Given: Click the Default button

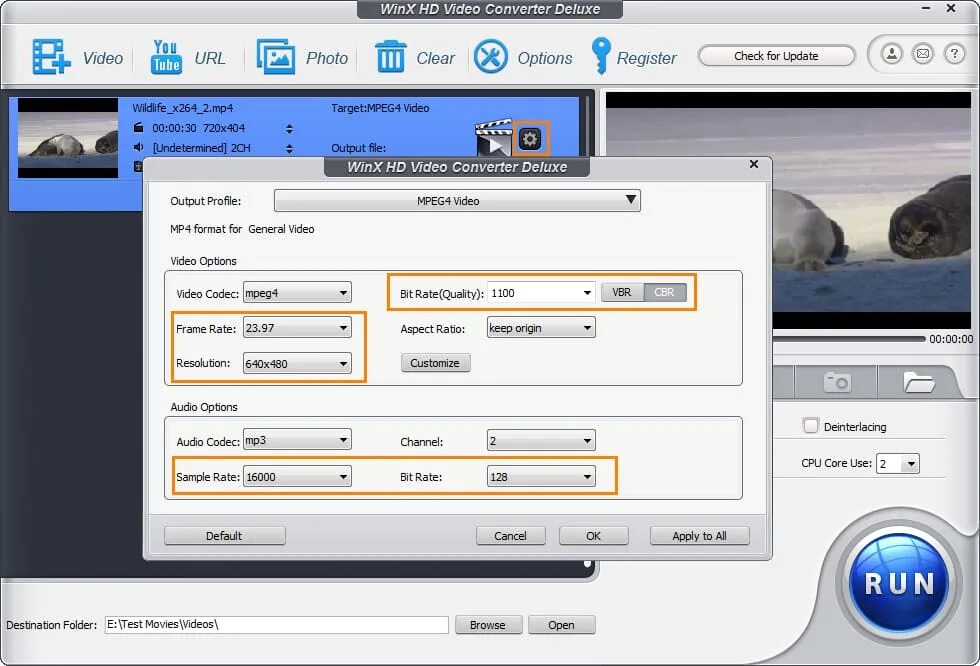Looking at the screenshot, I should point(224,535).
